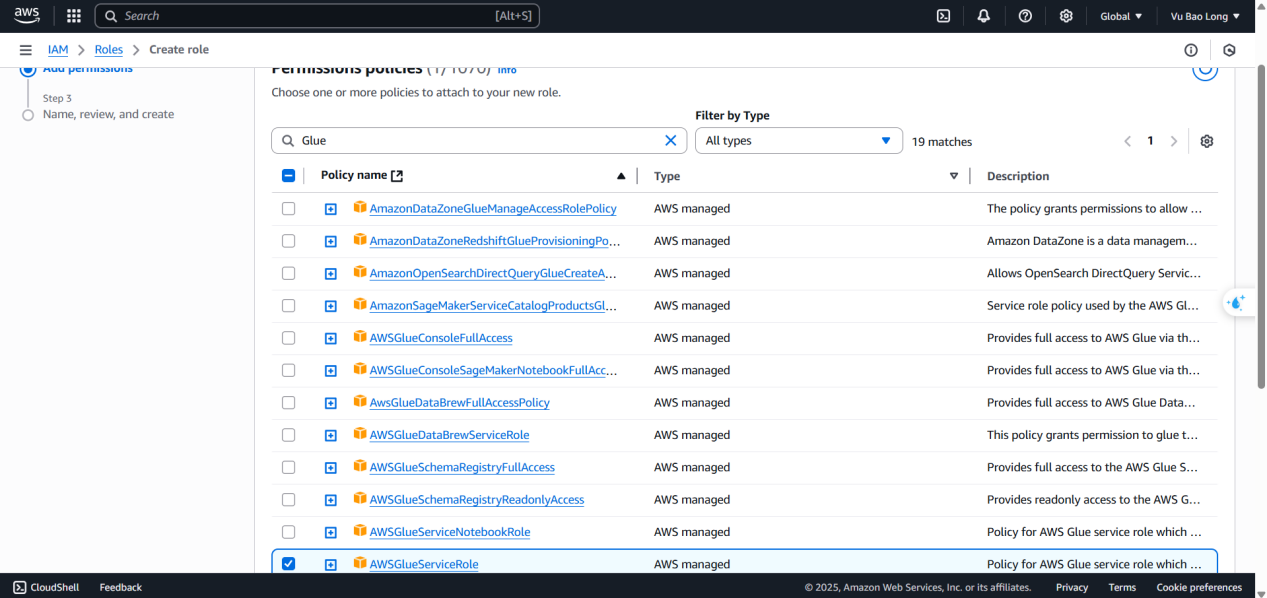Open the notifications bell
This screenshot has width=1267, height=598.
984,16
